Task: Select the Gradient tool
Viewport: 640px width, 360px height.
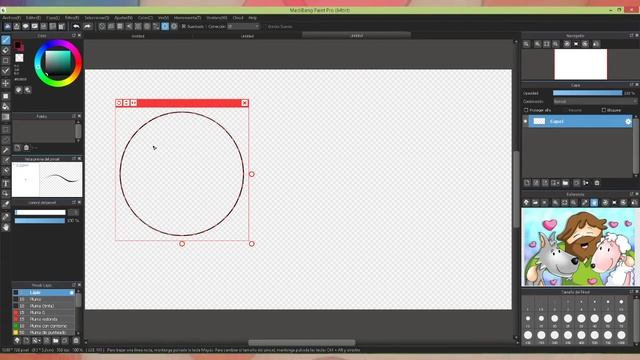Action: pos(6,117)
